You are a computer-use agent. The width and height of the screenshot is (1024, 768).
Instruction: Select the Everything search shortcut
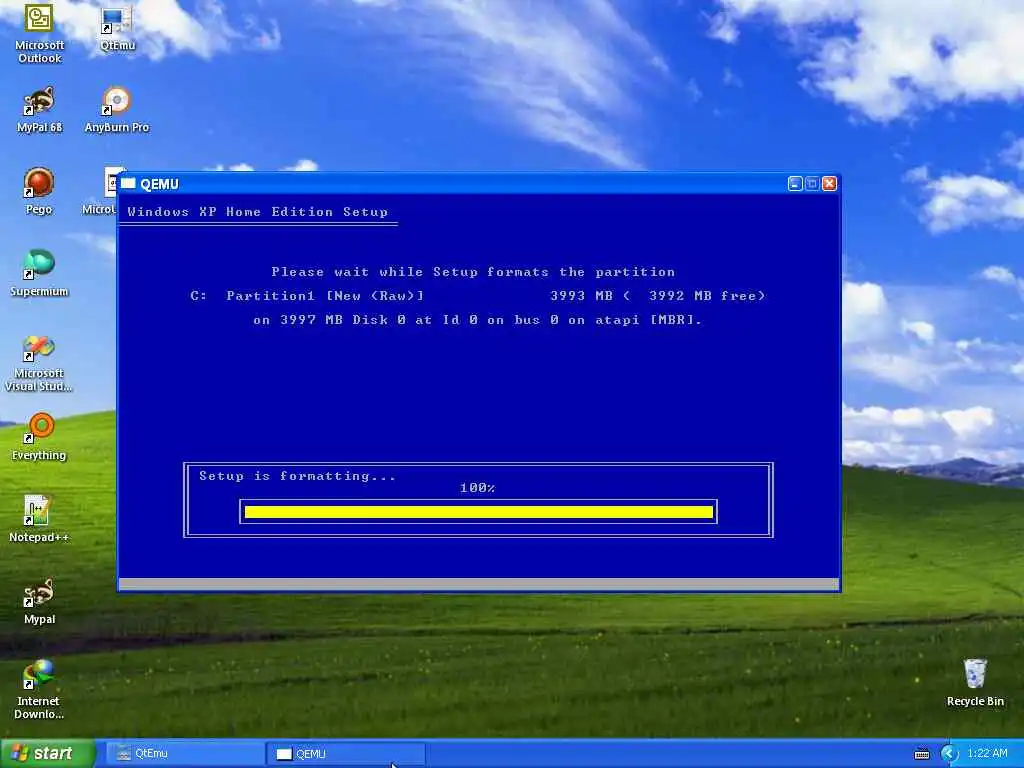39,437
